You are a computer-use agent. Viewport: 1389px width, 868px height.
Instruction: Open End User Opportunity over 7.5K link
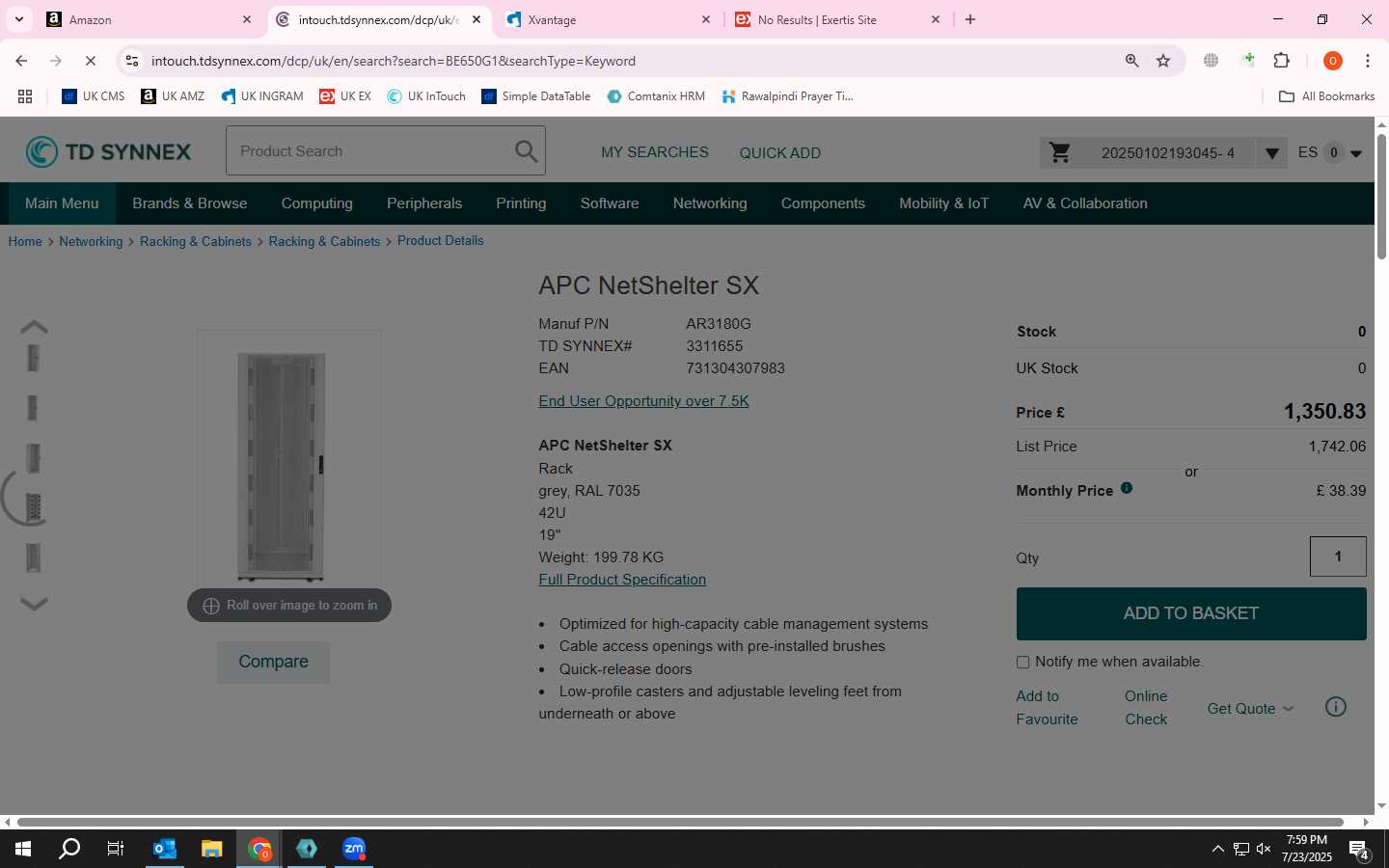[643, 401]
